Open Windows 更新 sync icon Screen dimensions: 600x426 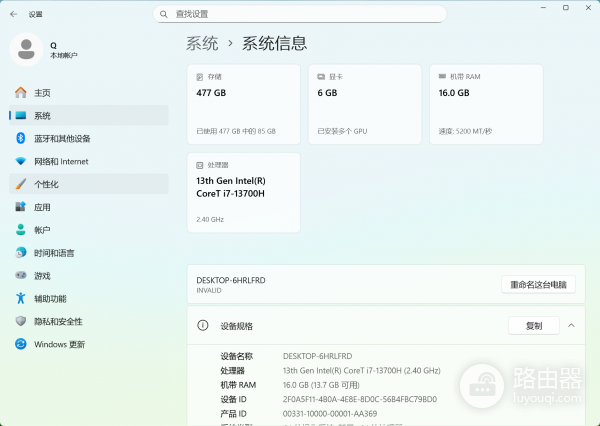point(21,344)
